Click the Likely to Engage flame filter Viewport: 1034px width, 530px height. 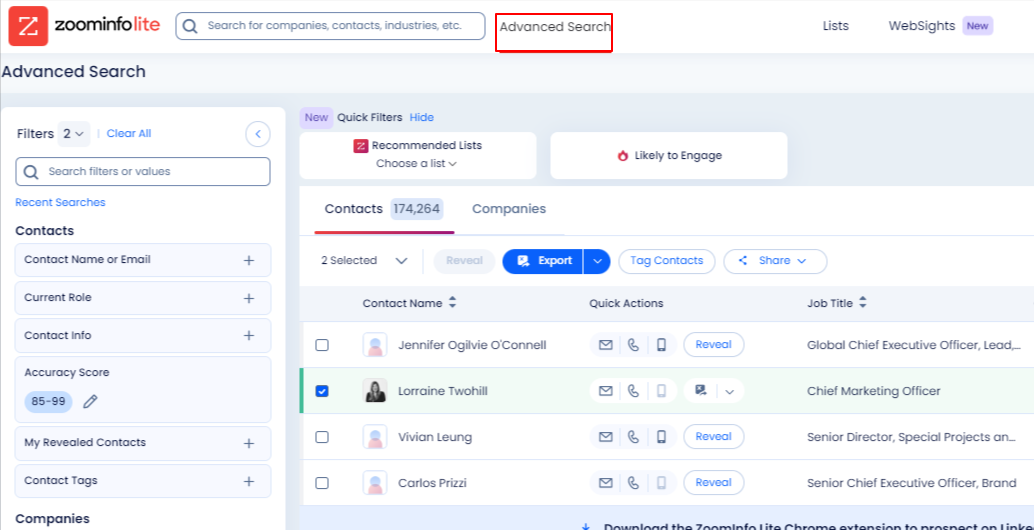tap(669, 156)
